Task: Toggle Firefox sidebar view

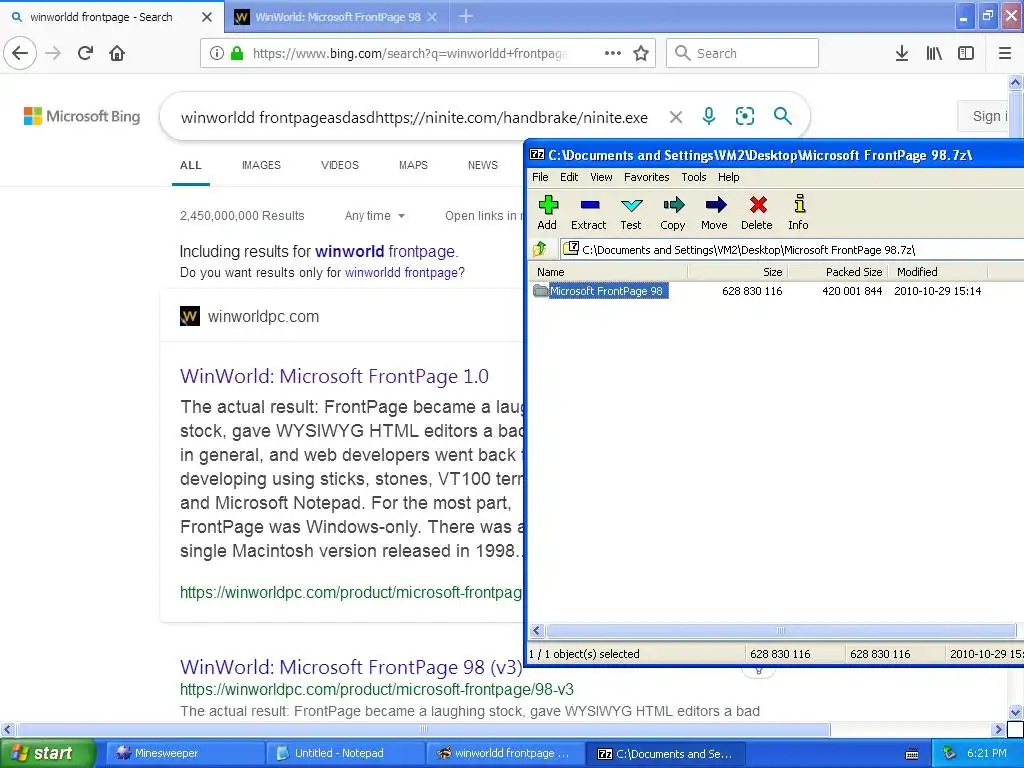Action: [966, 53]
